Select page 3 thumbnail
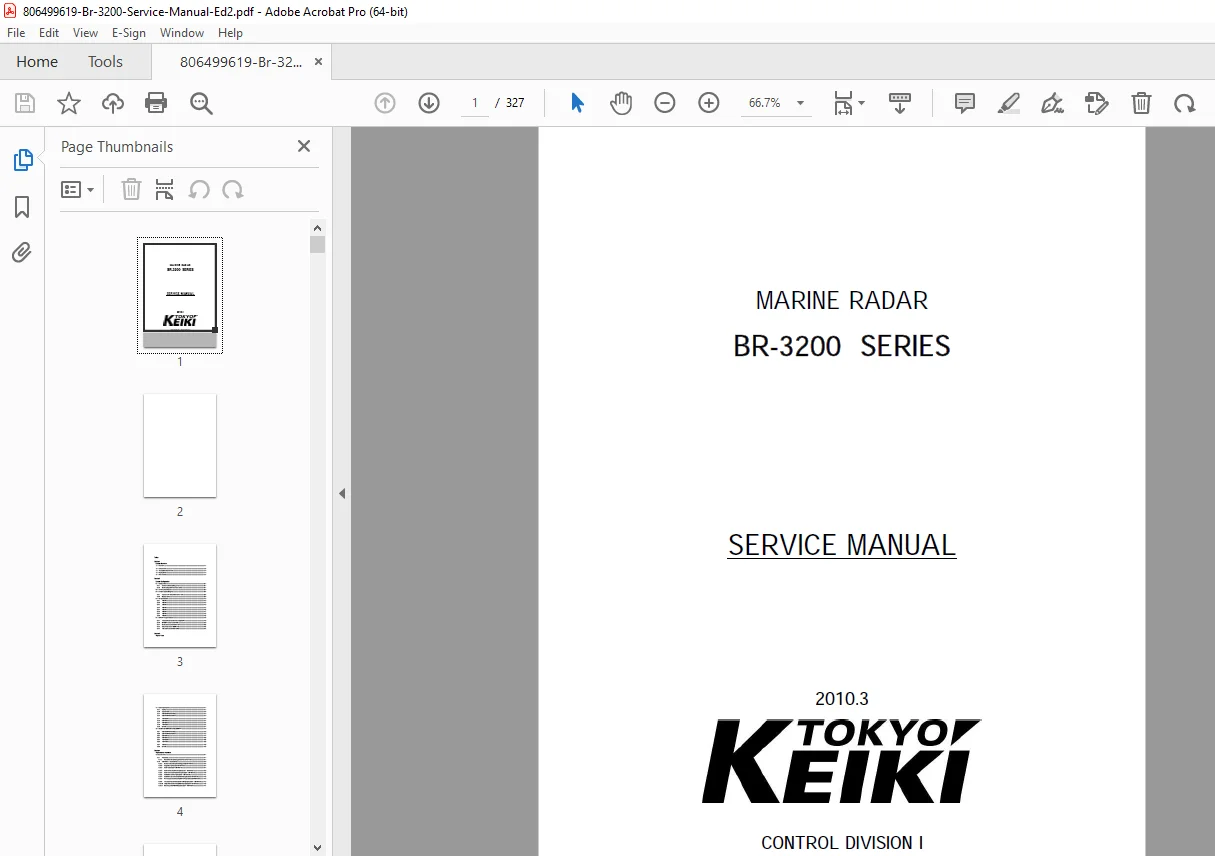This screenshot has width=1215, height=856. click(180, 595)
